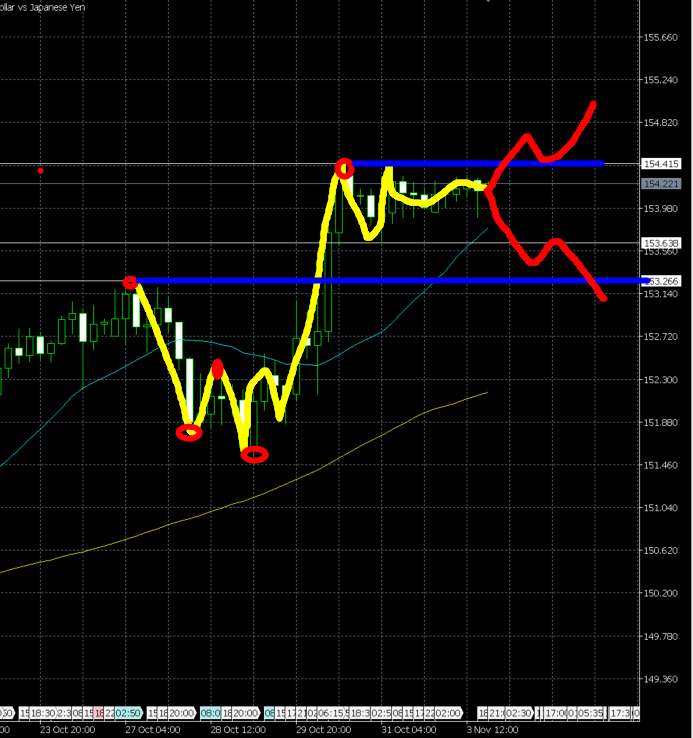Select the red circle at the lowest swing low
The image size is (693, 738).
[255, 455]
